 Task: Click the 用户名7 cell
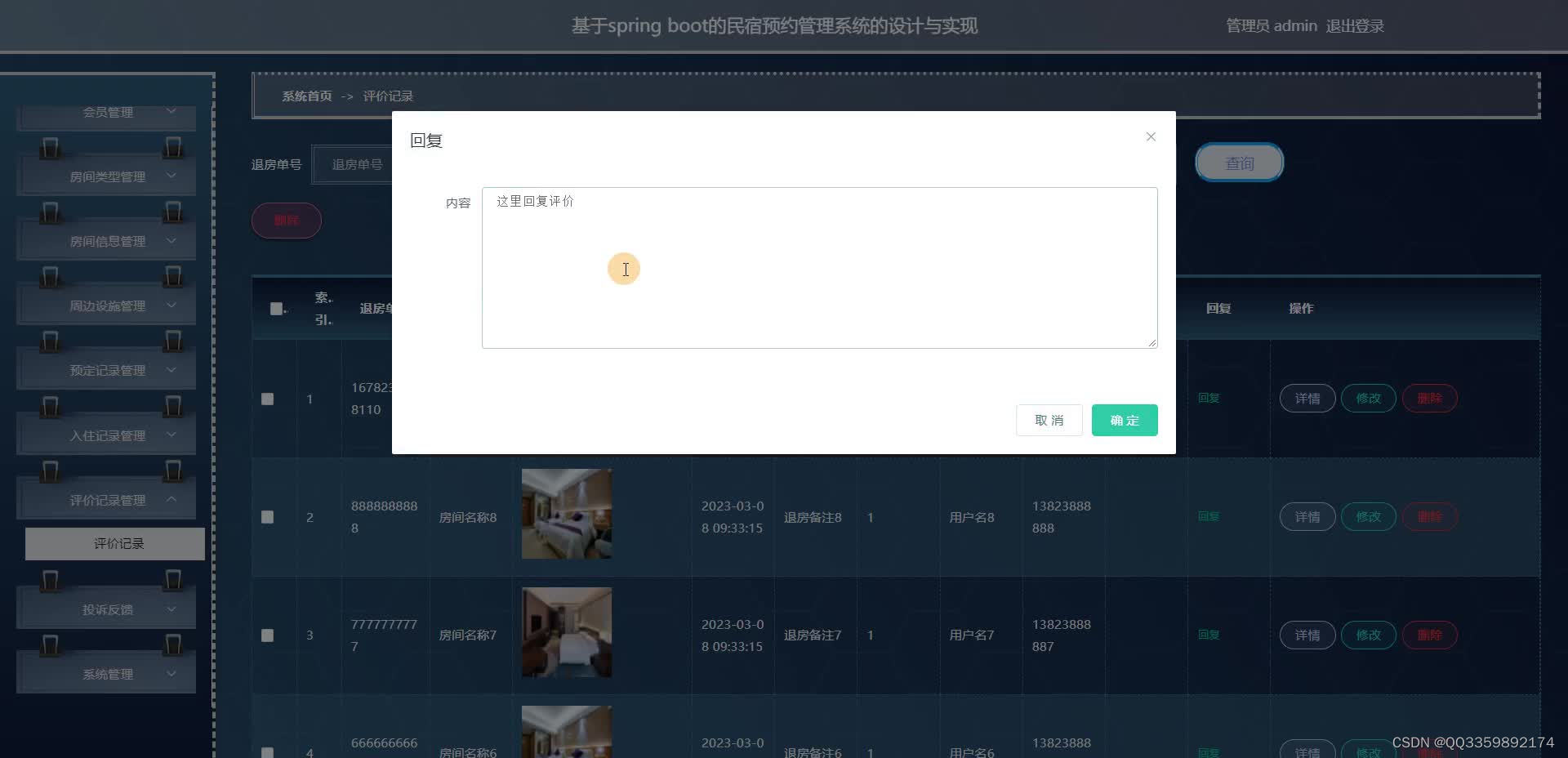[972, 635]
